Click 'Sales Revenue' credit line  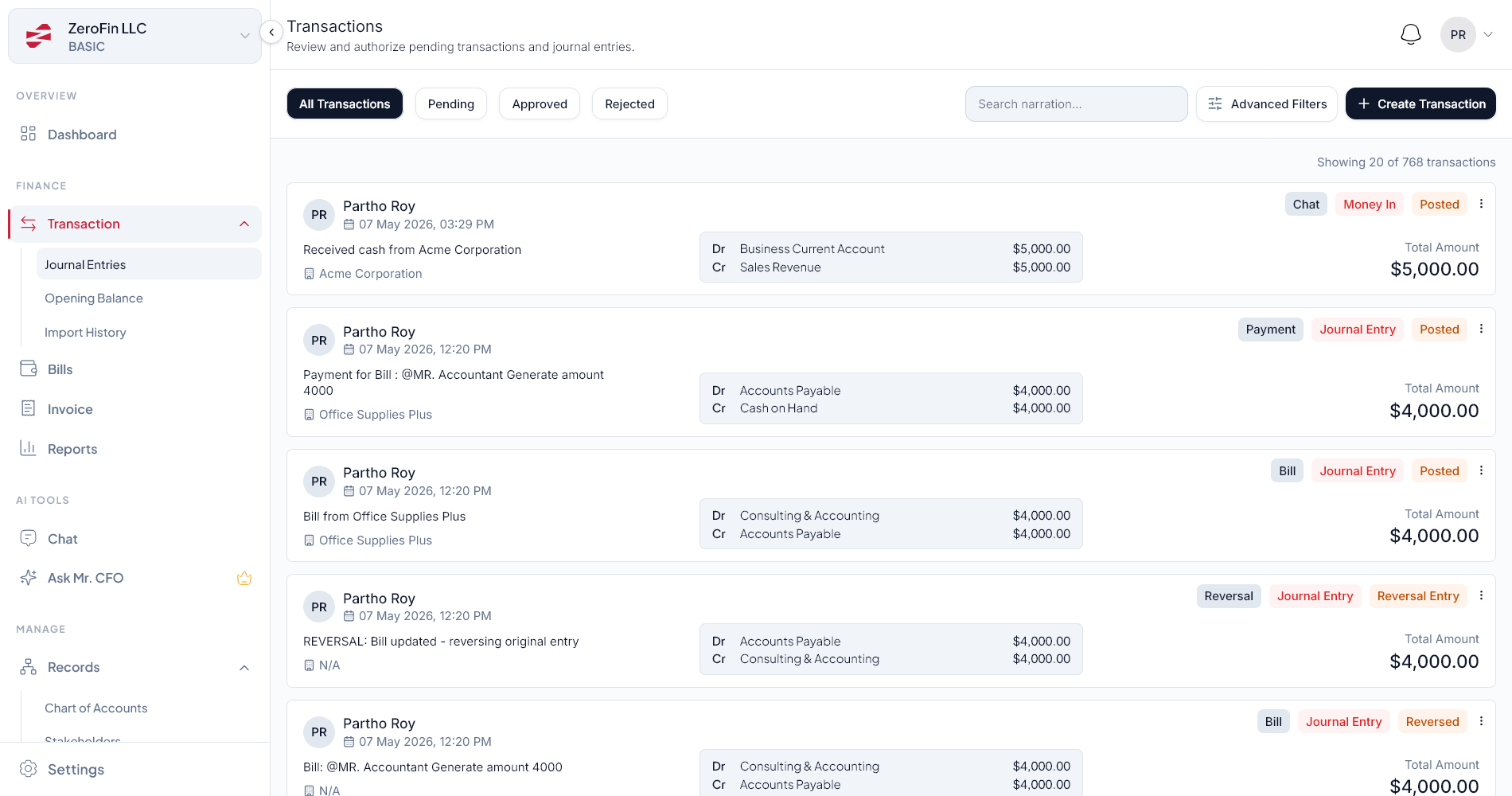pos(891,267)
